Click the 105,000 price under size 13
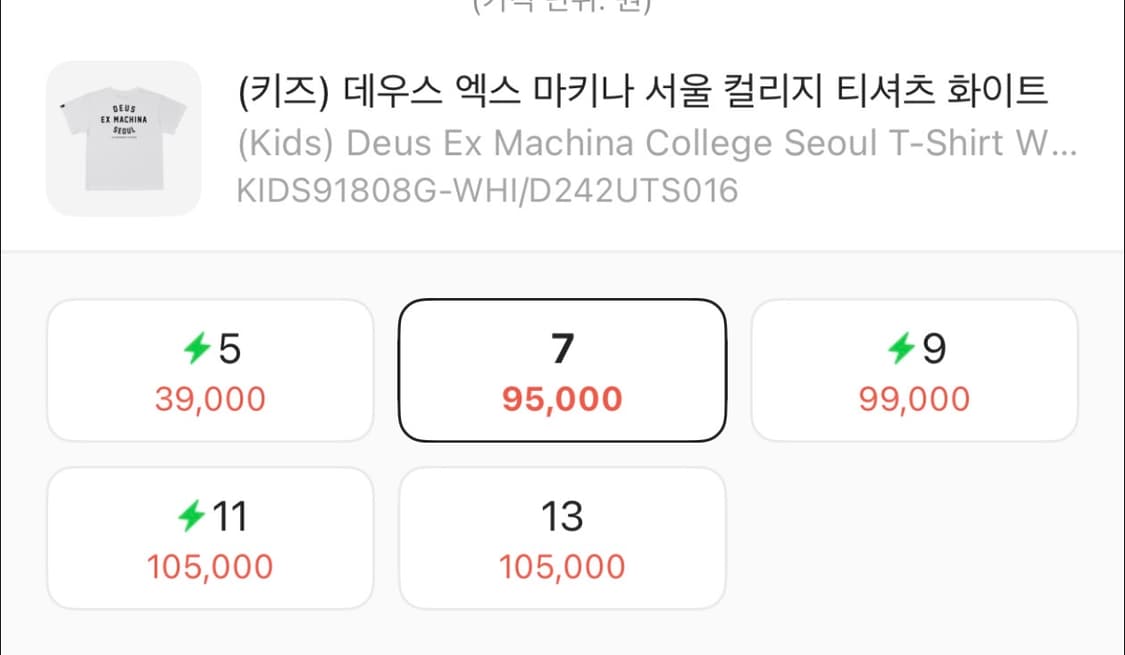 562,566
